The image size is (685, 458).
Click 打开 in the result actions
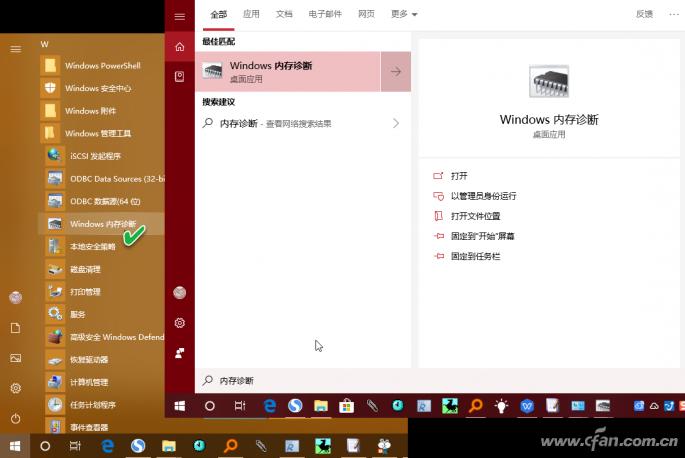tap(459, 176)
